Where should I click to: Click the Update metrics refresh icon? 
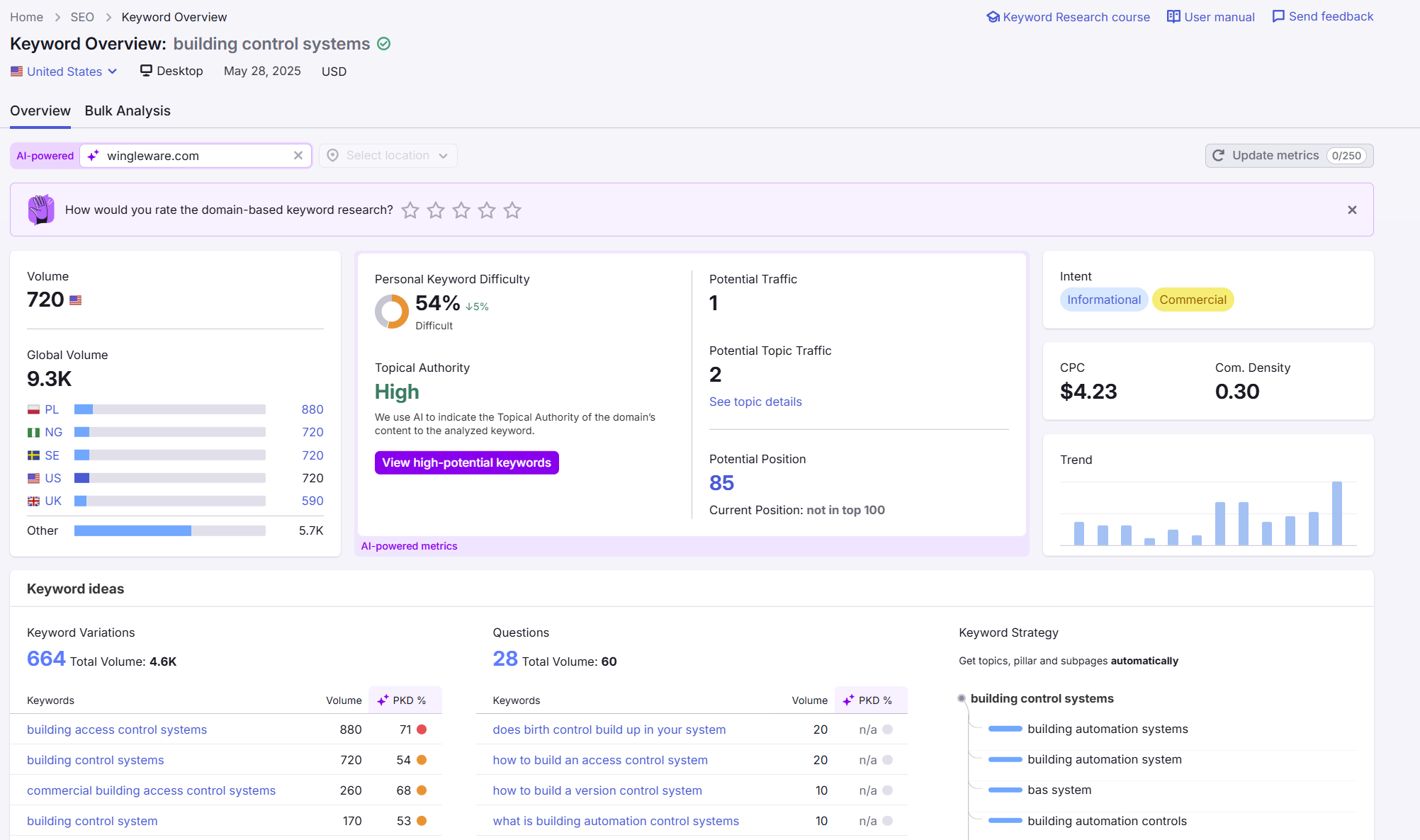[1218, 156]
